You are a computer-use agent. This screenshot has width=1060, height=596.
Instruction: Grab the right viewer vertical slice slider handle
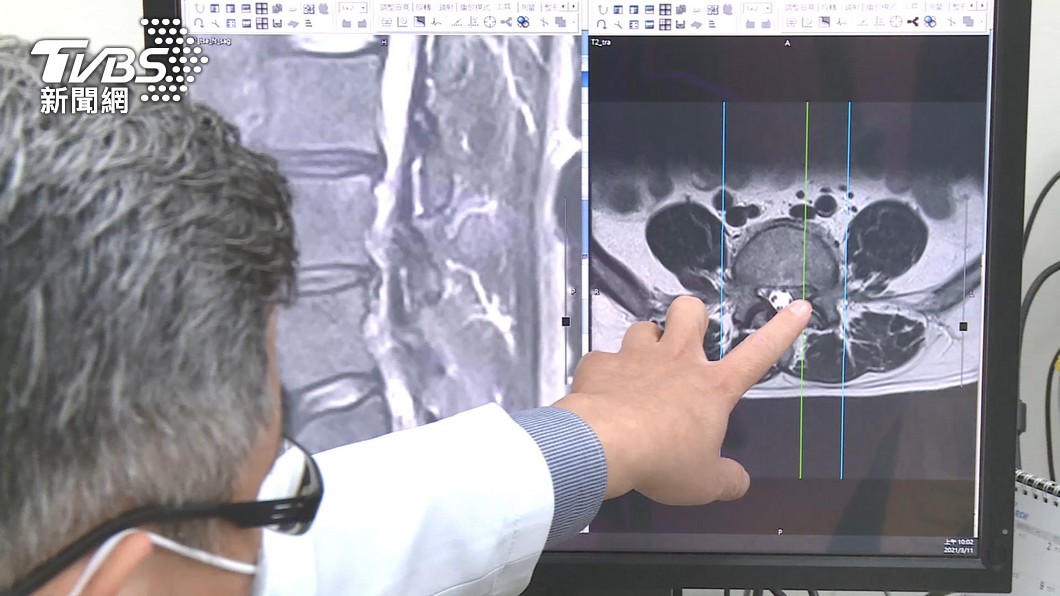(x=963, y=326)
